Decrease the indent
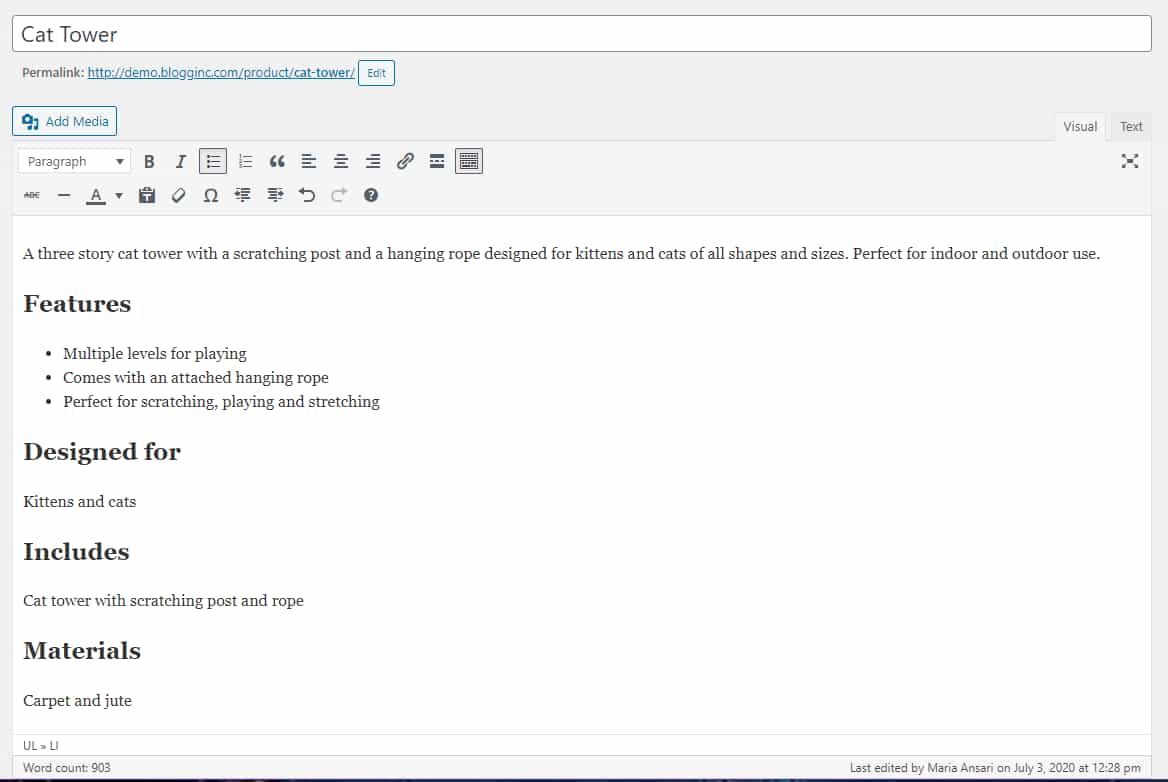Screen dimensions: 1168x782 [243, 195]
